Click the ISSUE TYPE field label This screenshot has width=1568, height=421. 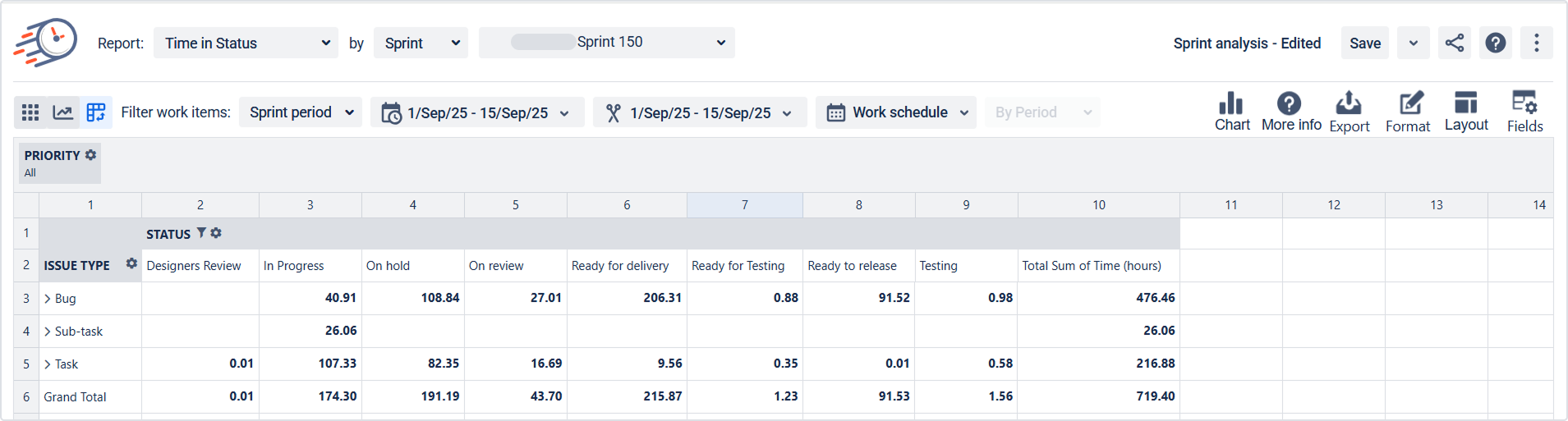pos(76,266)
